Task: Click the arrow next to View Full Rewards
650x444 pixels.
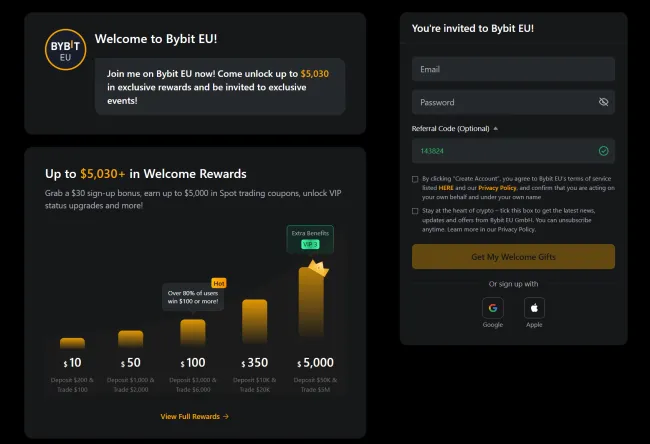Action: (226, 416)
